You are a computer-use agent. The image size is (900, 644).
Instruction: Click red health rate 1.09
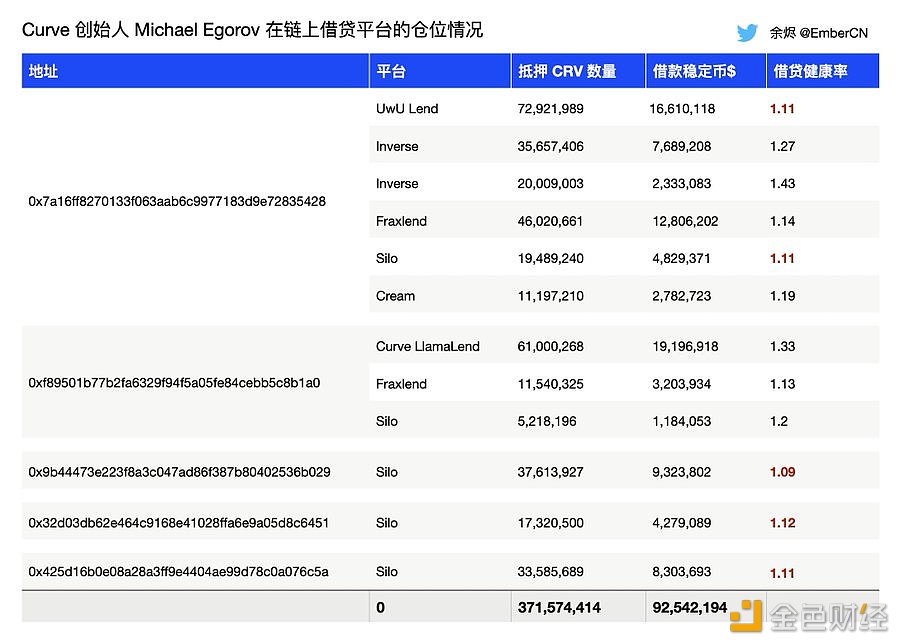pos(782,472)
